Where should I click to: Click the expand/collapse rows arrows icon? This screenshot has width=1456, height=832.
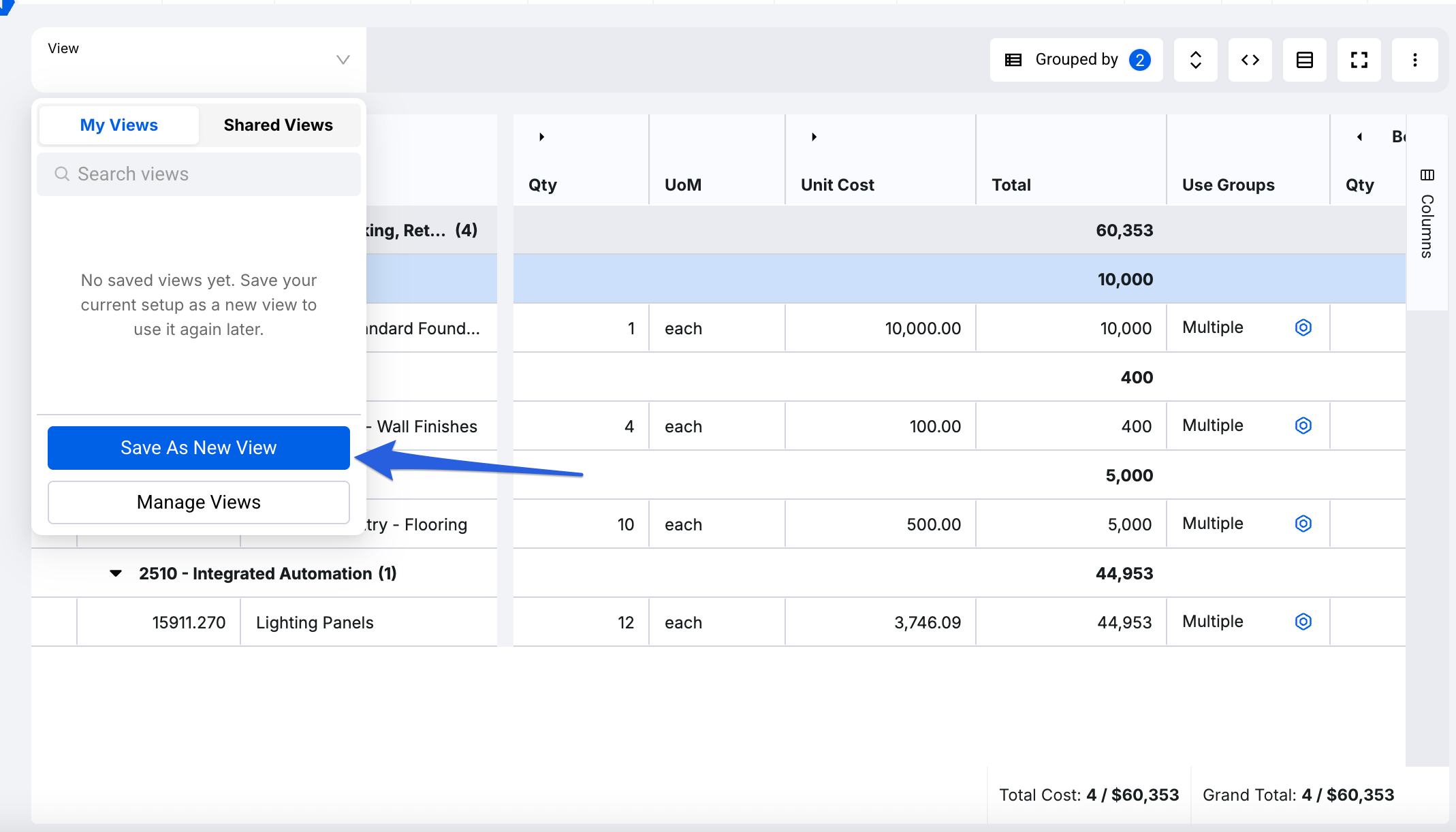(1195, 60)
